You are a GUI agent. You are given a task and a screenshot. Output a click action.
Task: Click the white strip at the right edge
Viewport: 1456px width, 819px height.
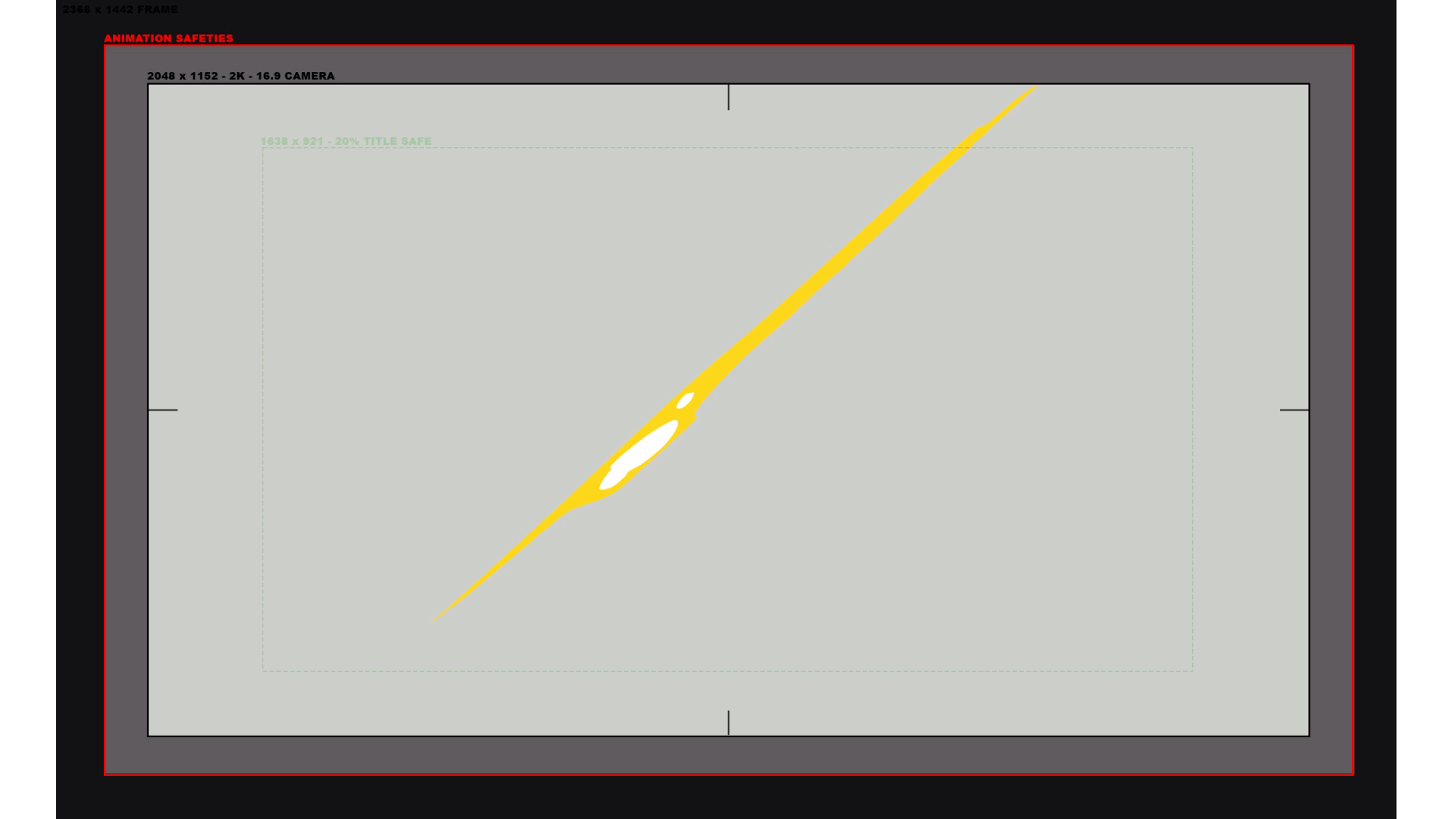(1426, 409)
